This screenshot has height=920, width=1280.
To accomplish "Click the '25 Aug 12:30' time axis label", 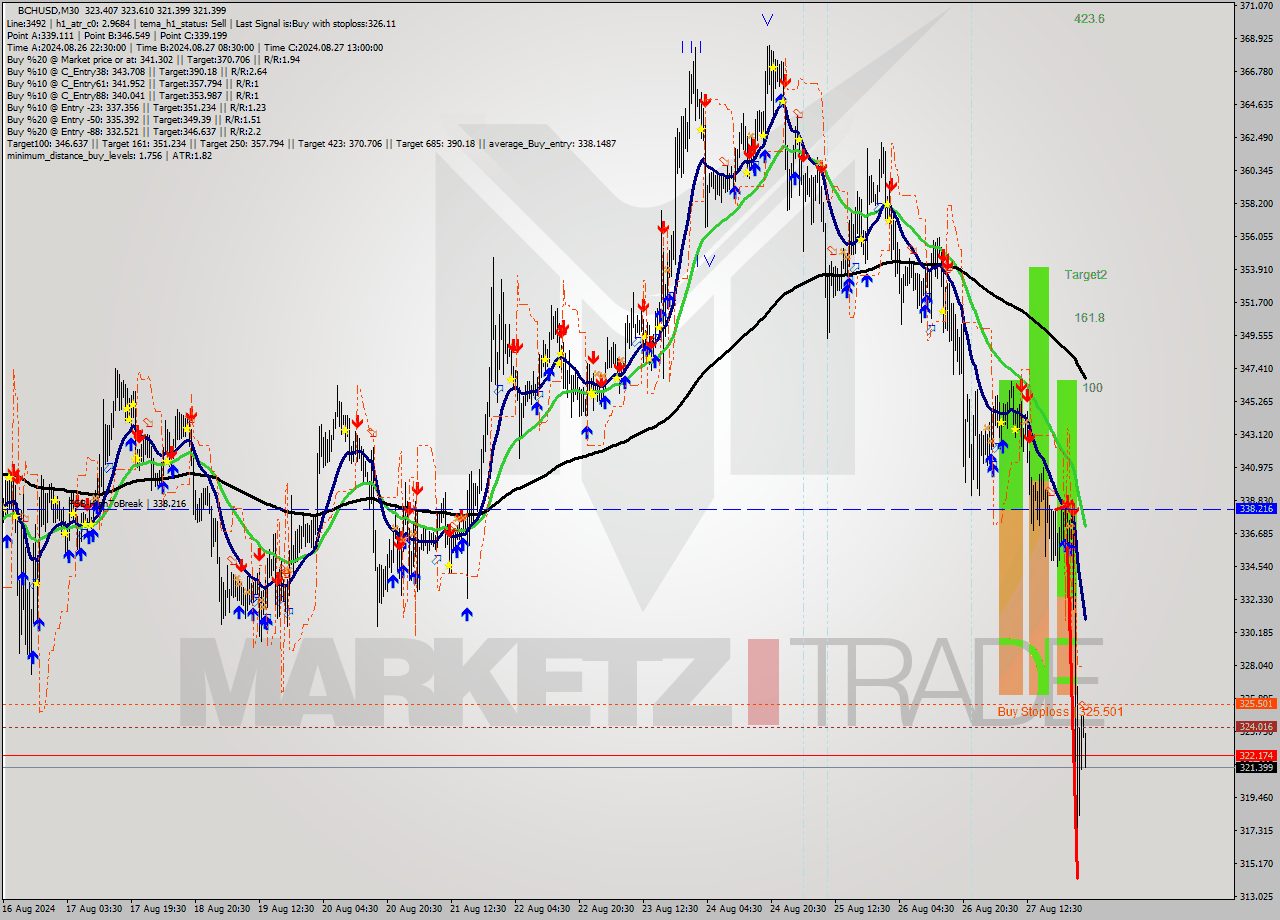I will 862,909.
